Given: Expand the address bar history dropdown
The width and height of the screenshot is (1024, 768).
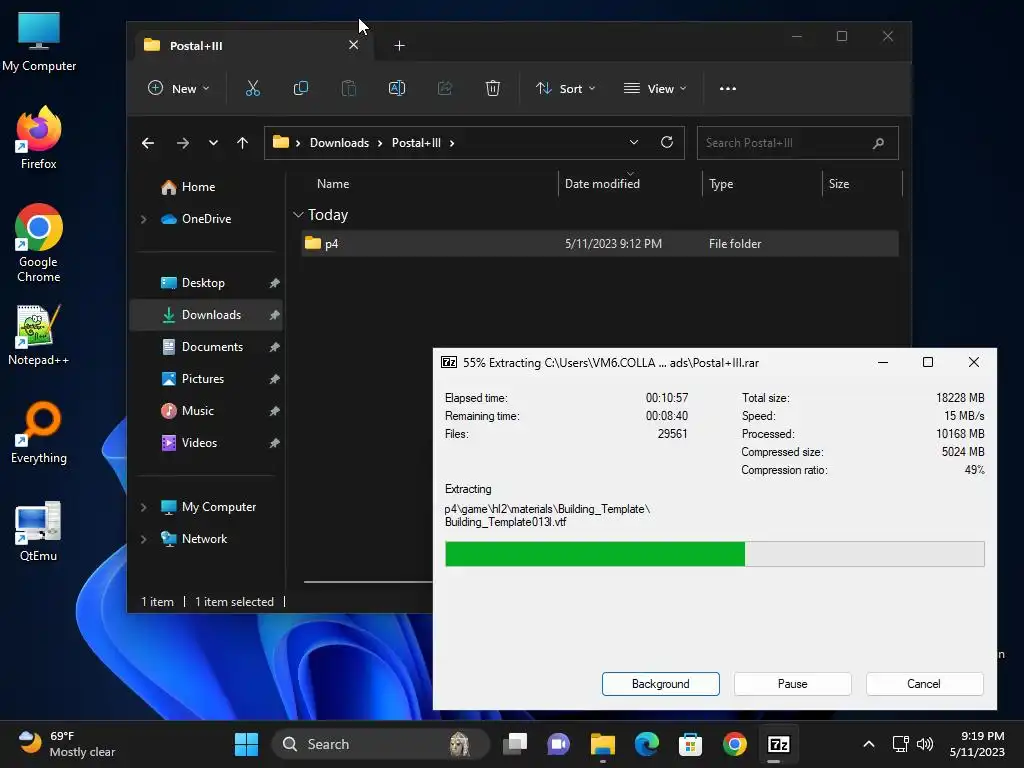Looking at the screenshot, I should pyautogui.click(x=633, y=142).
